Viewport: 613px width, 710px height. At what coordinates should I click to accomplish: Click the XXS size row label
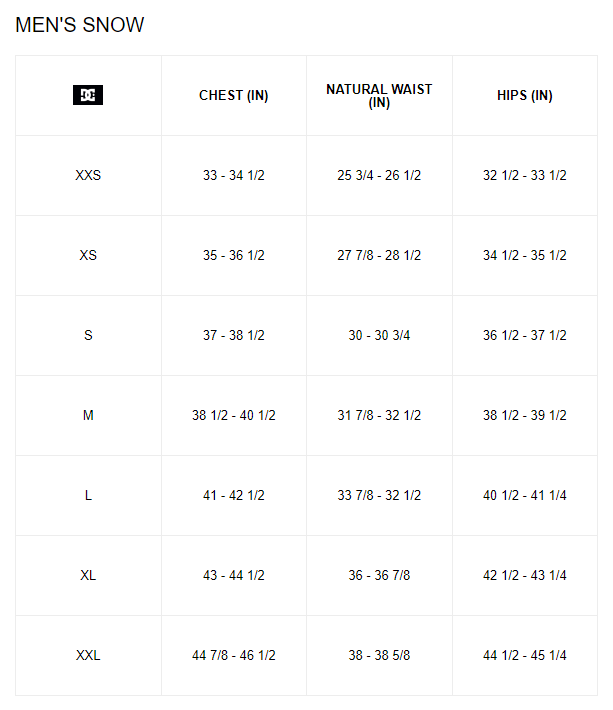[x=88, y=175]
